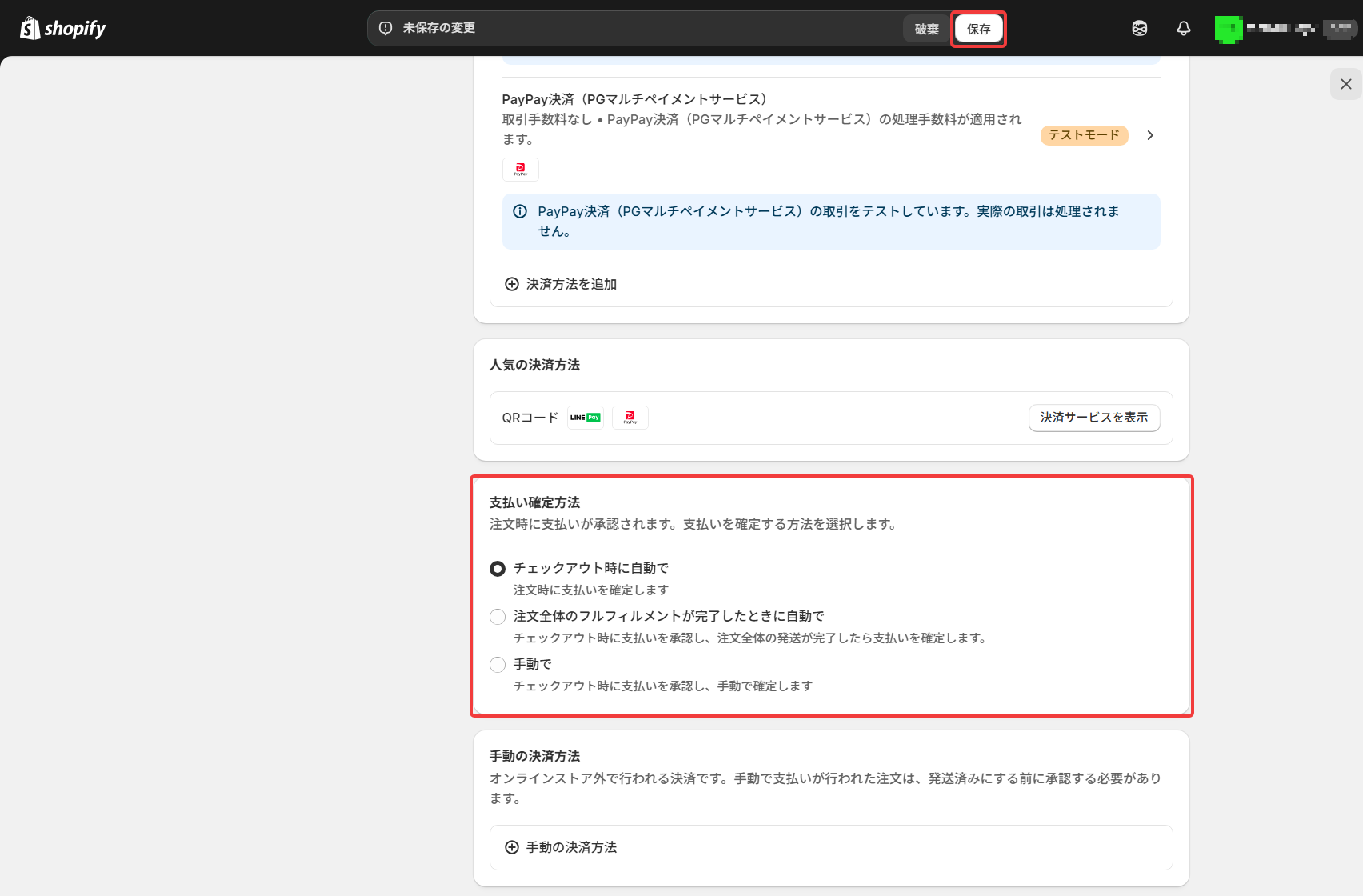1363x896 pixels.
Task: Open the Sidekick assistant icon
Action: [x=1140, y=28]
